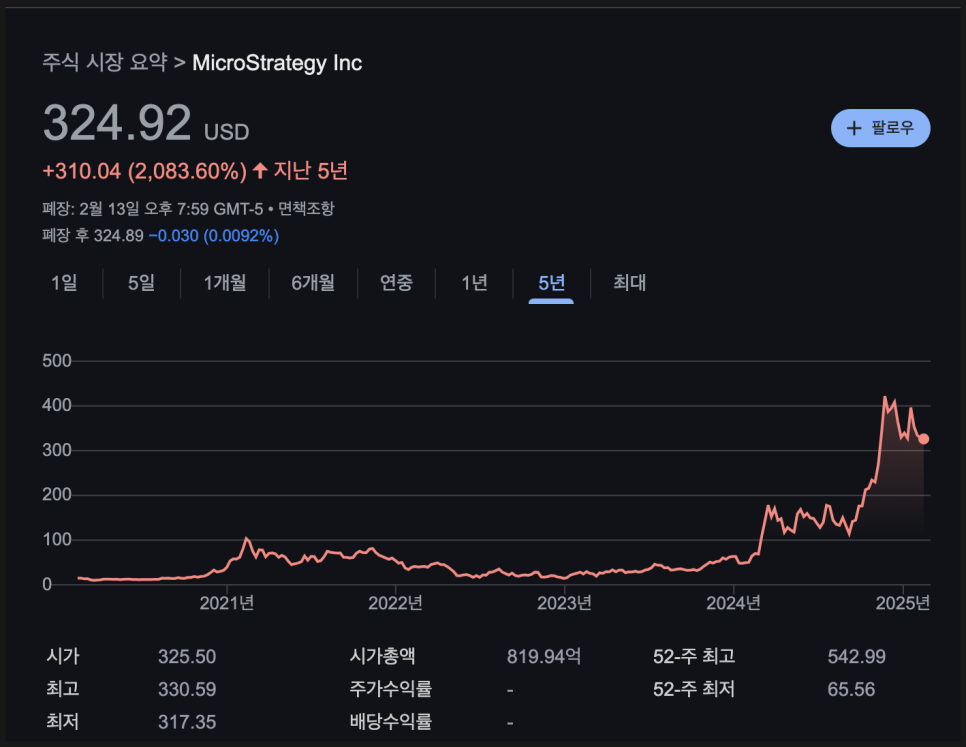Viewport: 966px width, 747px height.
Task: Click the 2021년 x-axis label
Action: pyautogui.click(x=227, y=603)
